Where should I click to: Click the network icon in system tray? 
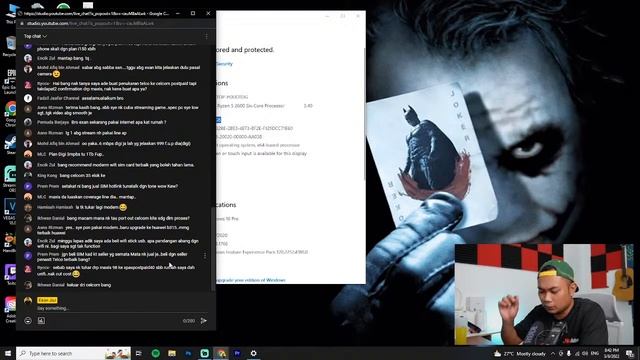click(577, 353)
